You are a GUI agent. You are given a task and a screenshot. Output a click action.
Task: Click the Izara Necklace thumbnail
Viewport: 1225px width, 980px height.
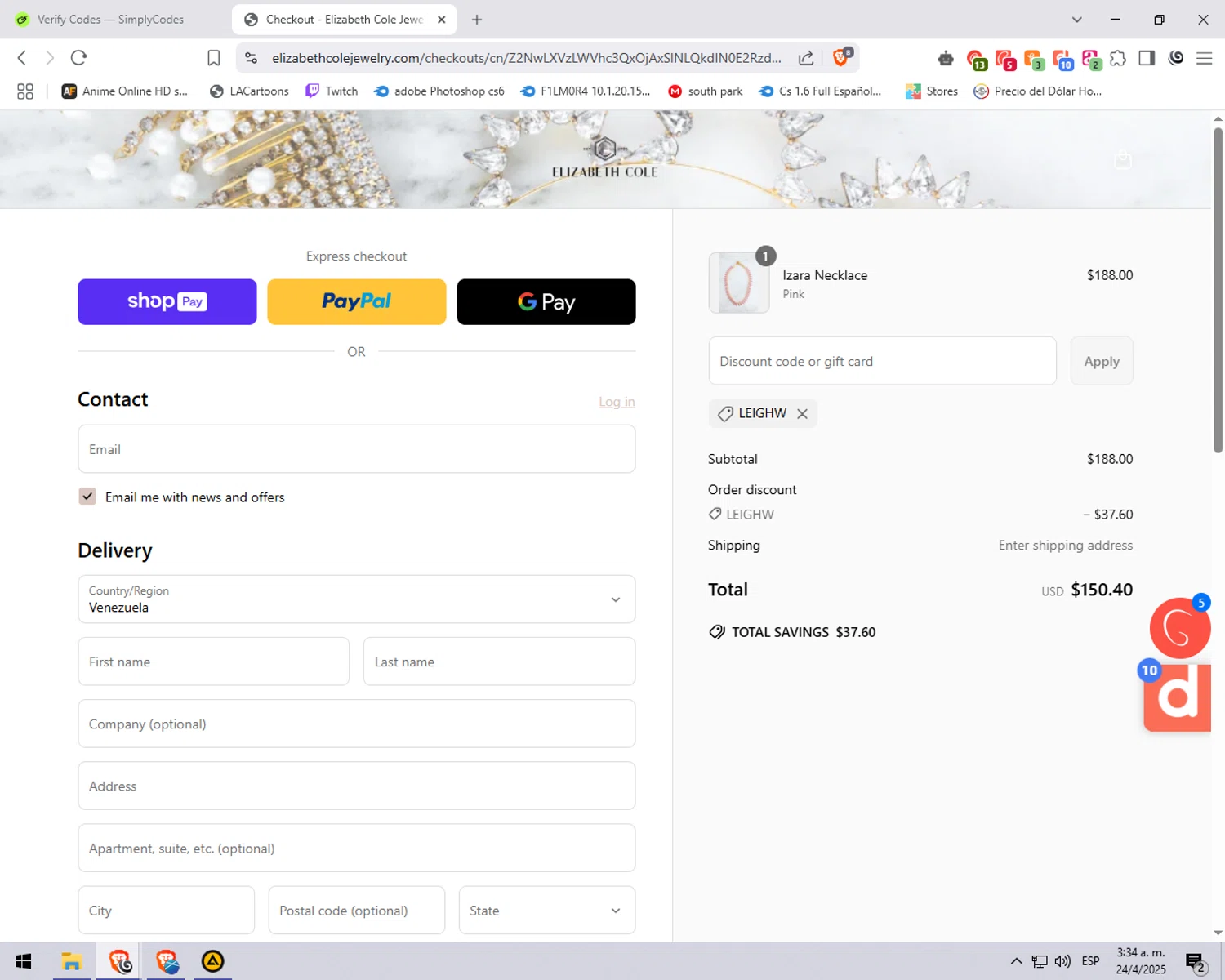[x=739, y=283]
